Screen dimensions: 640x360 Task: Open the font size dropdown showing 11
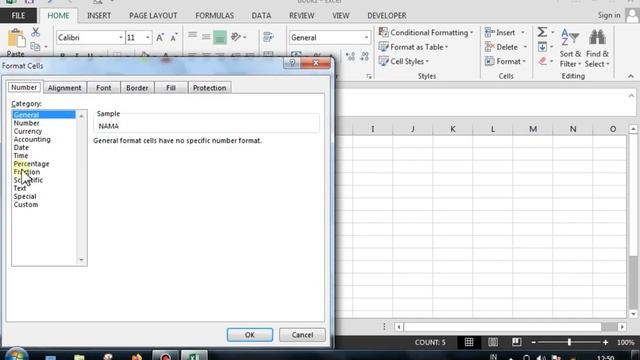tap(148, 38)
